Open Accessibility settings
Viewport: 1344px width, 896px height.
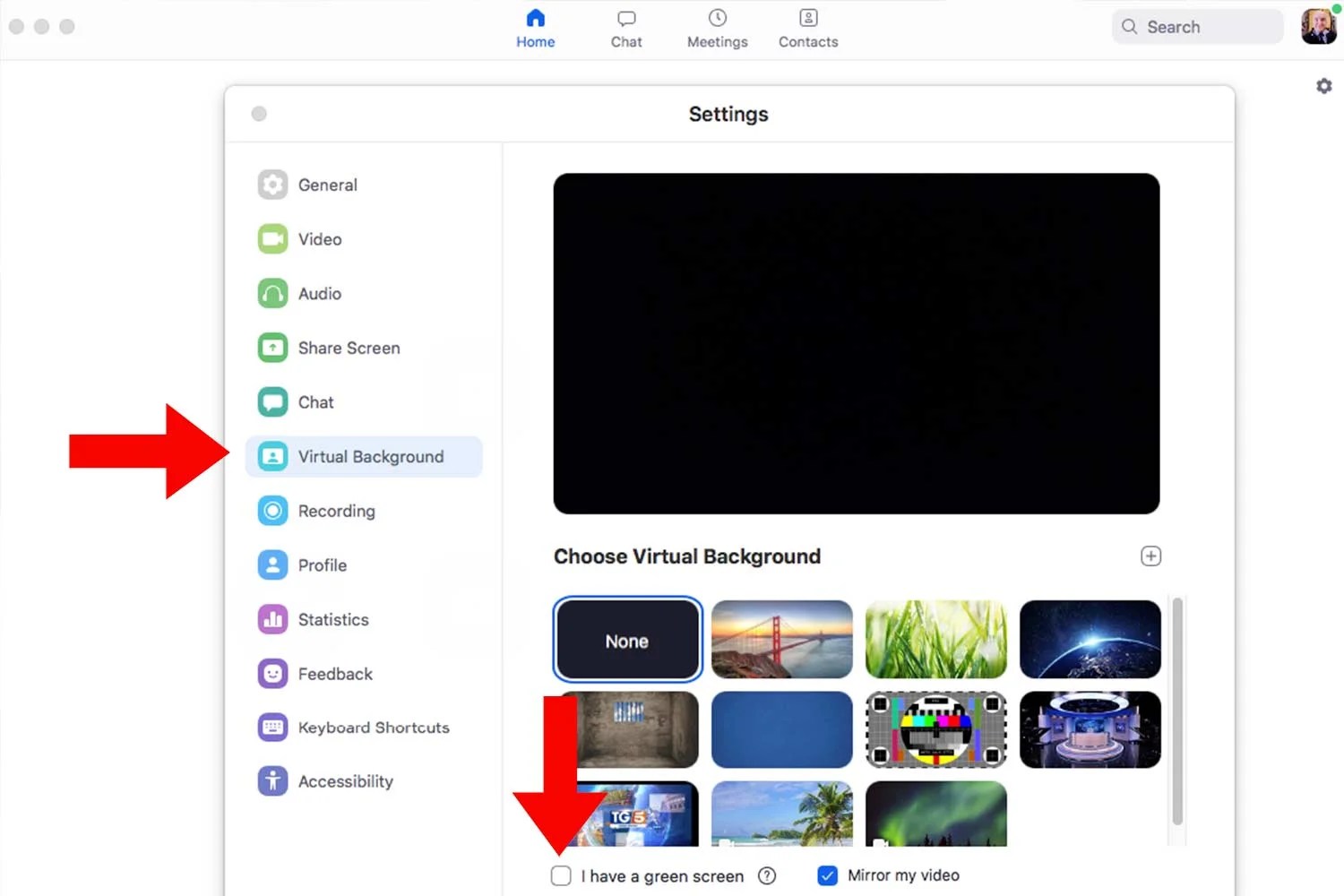[x=345, y=780]
